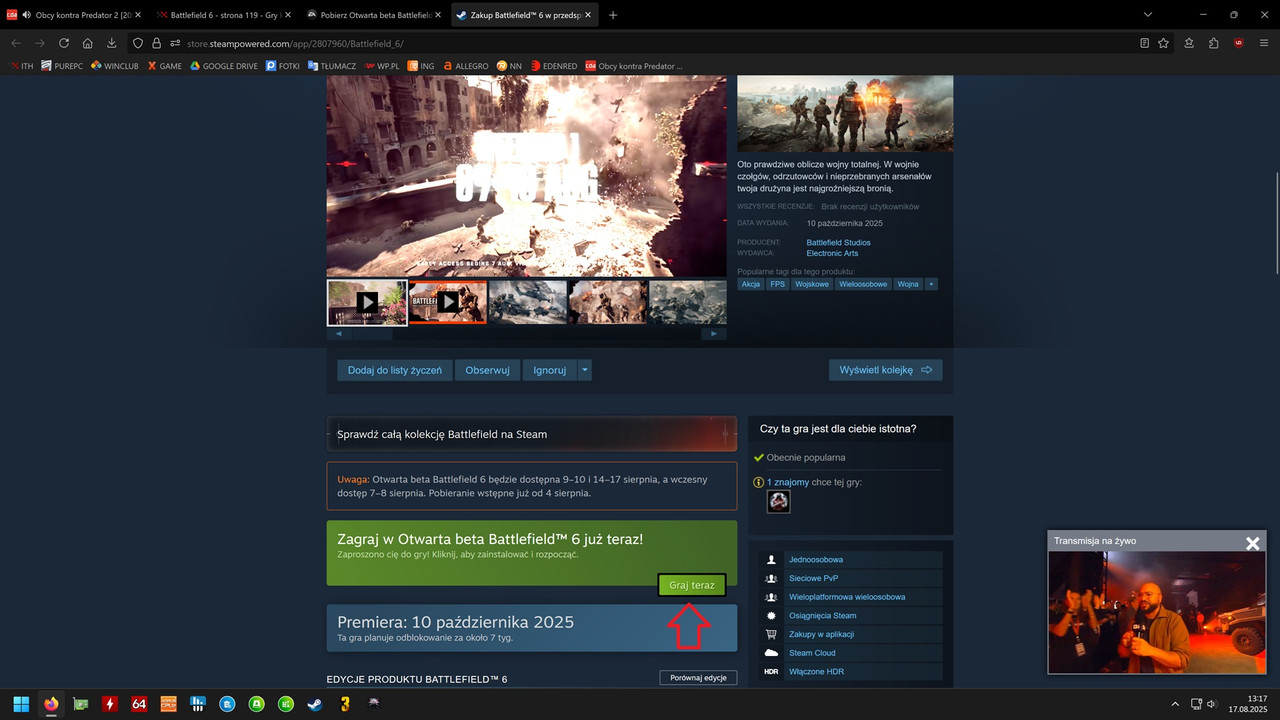Bookmark this page with the star icon

coord(1163,43)
